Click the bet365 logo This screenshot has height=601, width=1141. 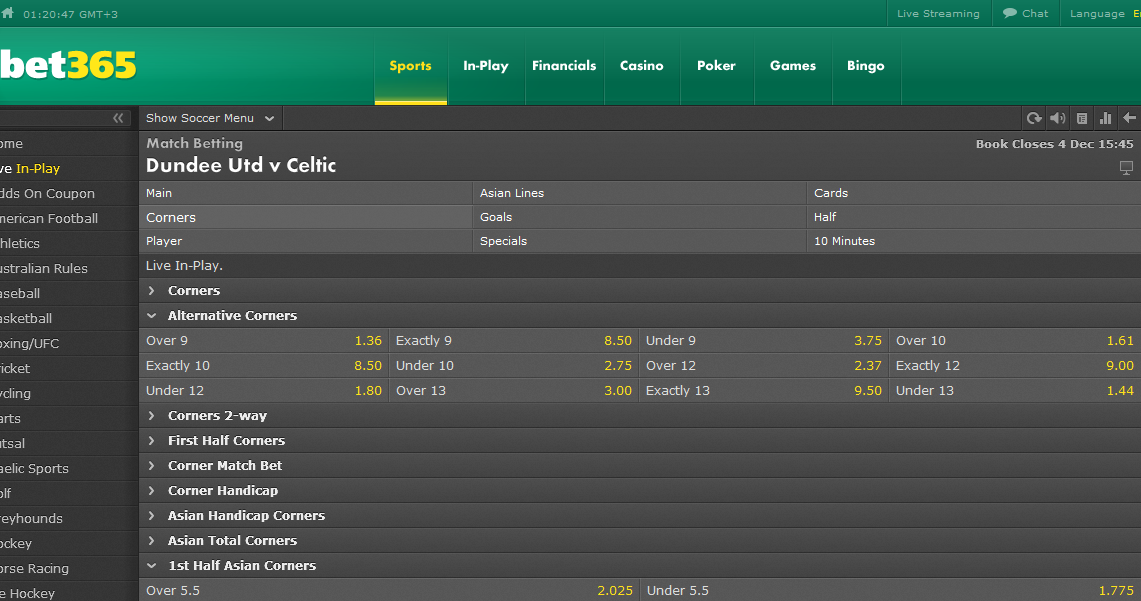[68, 65]
